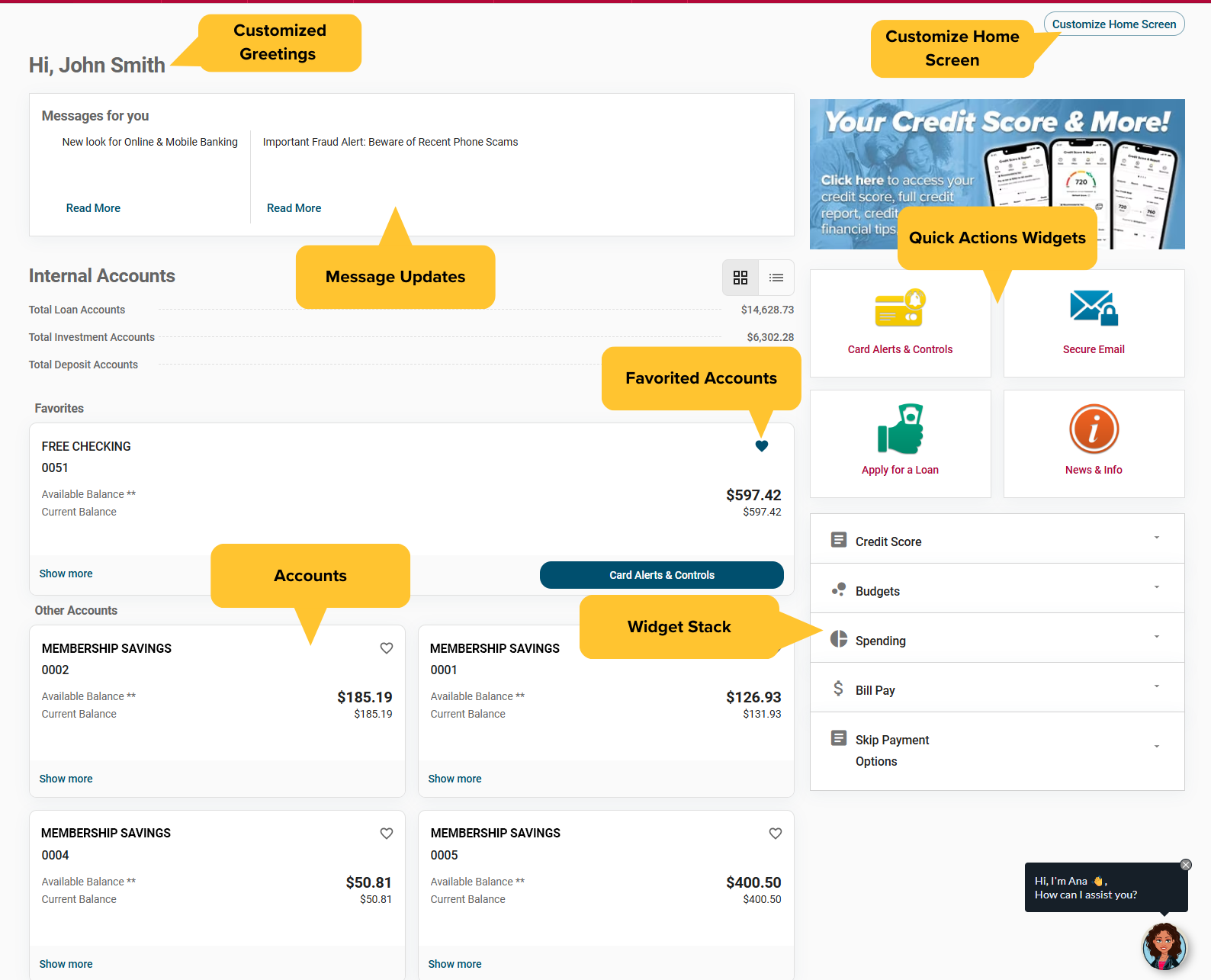
Task: Dismiss the Ana chat popup
Action: [x=1185, y=865]
